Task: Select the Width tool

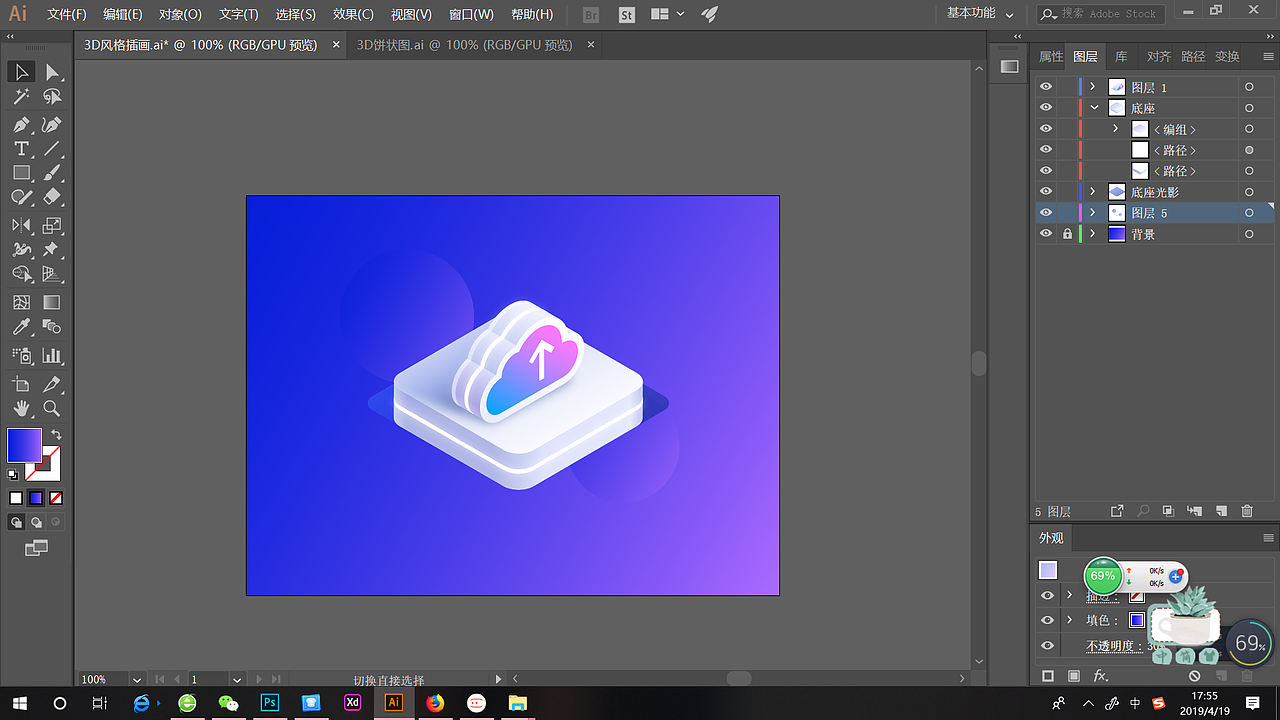Action: [21, 249]
